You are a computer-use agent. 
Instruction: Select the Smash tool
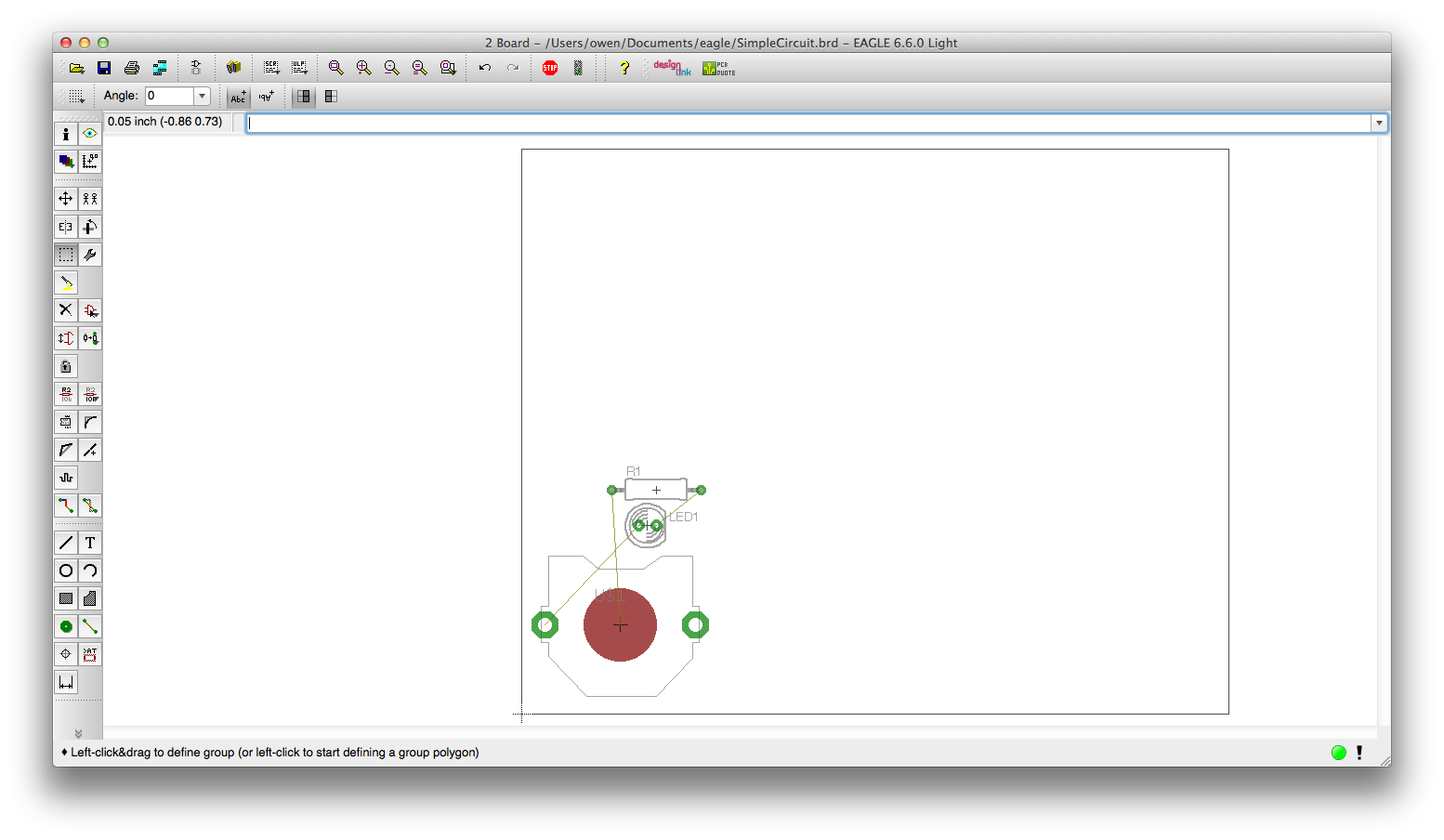(66, 422)
